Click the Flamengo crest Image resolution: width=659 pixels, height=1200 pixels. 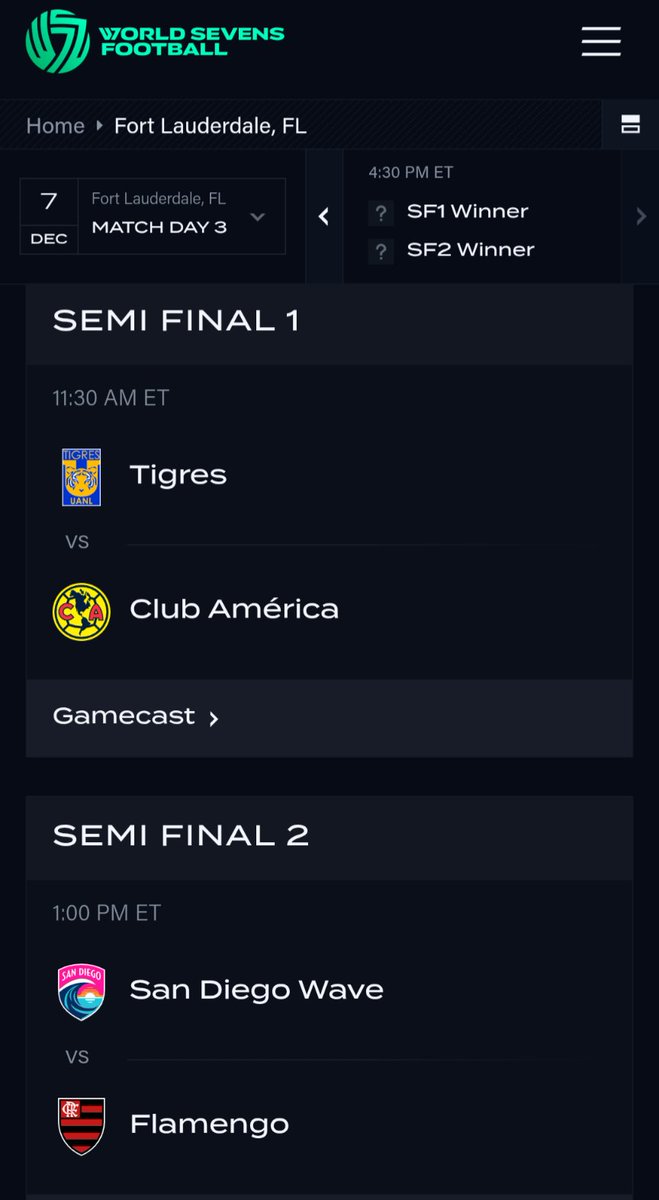(x=81, y=1126)
